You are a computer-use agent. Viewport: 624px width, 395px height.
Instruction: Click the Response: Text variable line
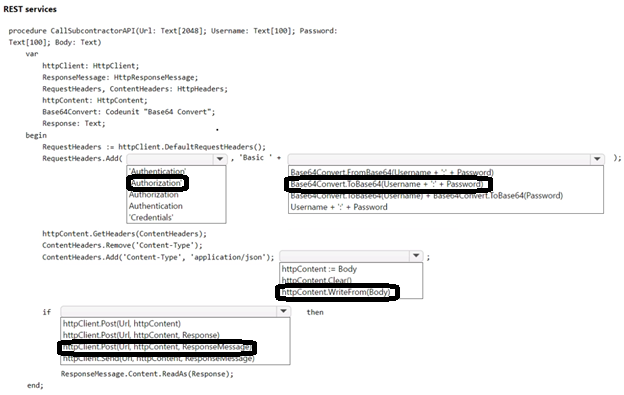pyautogui.click(x=74, y=124)
